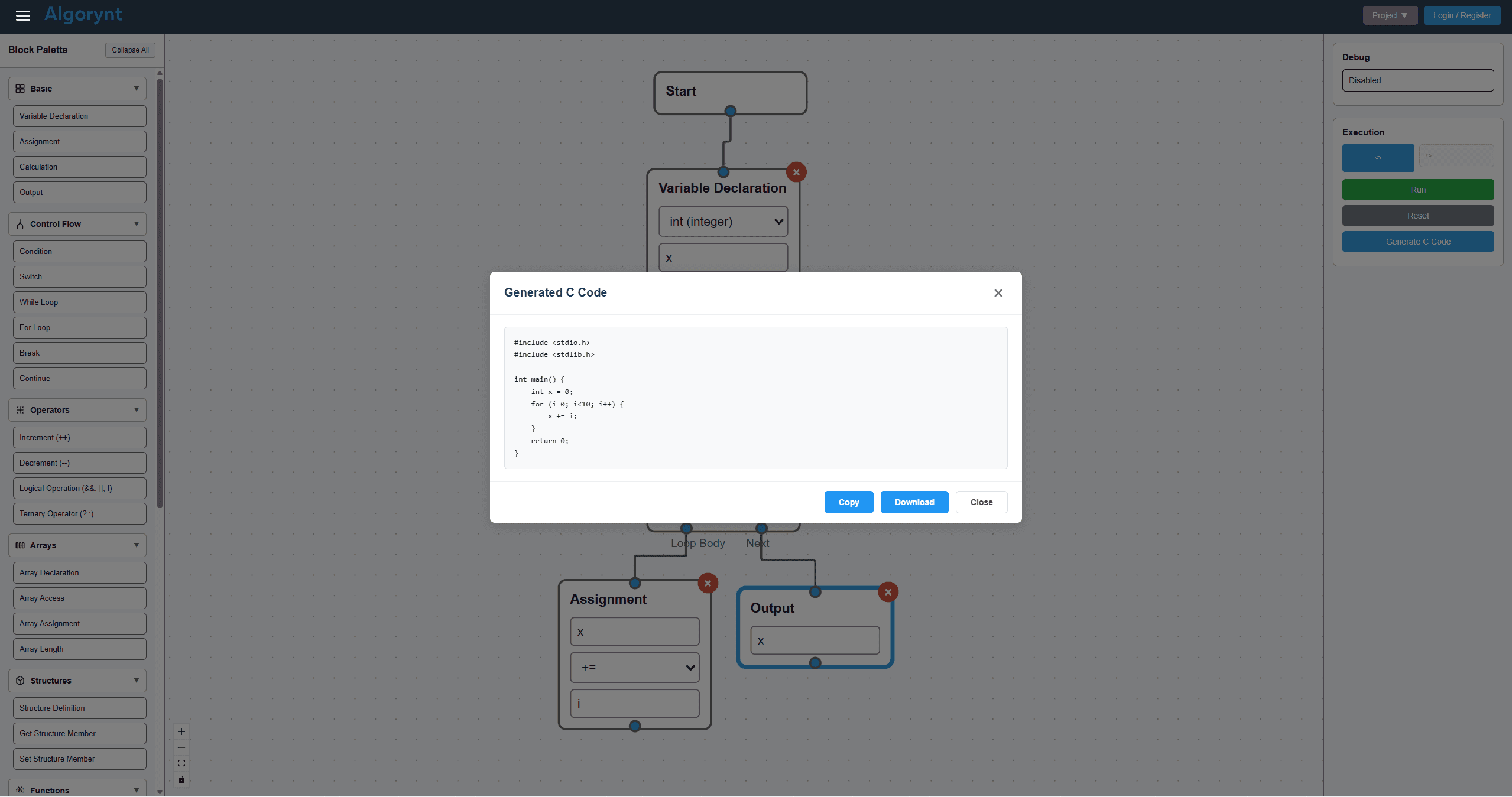Screen dimensions: 1512x797
Task: Click the canvas zoom in plus icon
Action: [181, 731]
